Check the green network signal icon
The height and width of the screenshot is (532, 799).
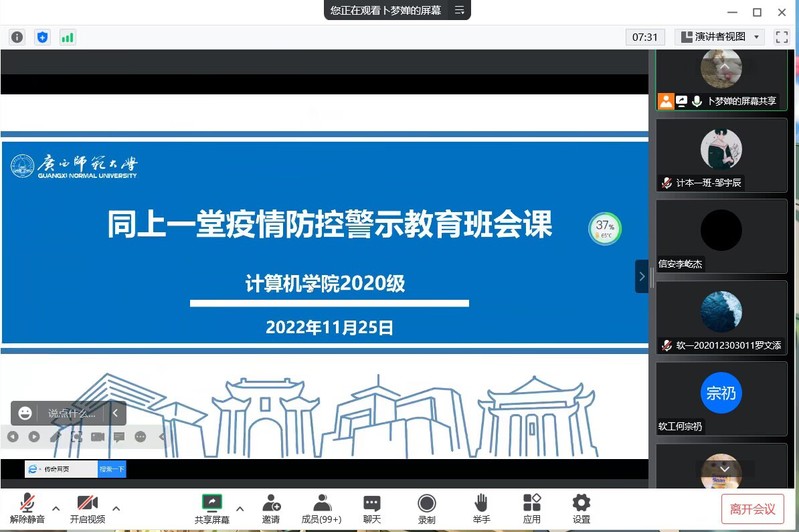click(67, 37)
